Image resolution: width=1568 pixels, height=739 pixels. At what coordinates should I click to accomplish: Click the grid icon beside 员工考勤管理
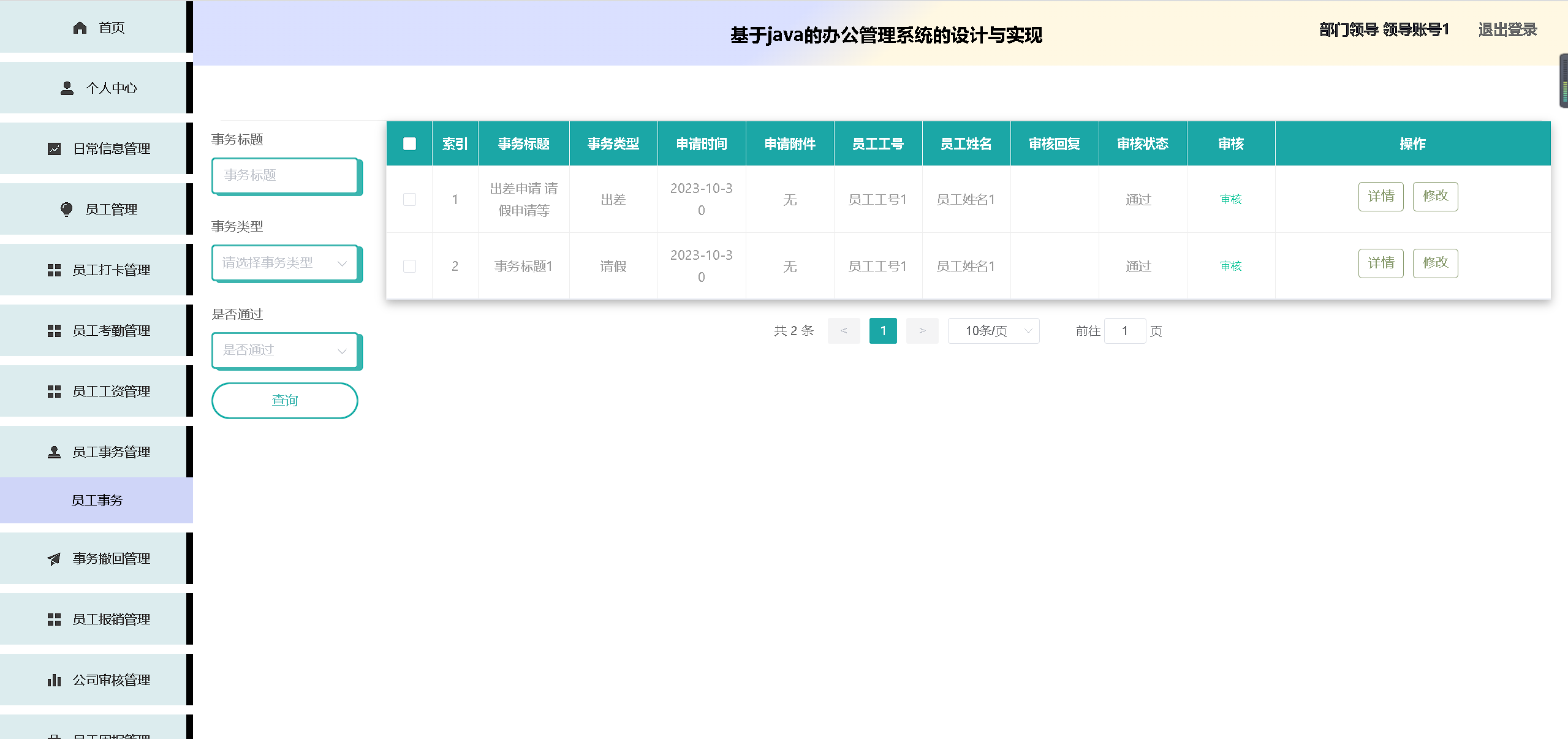54,331
